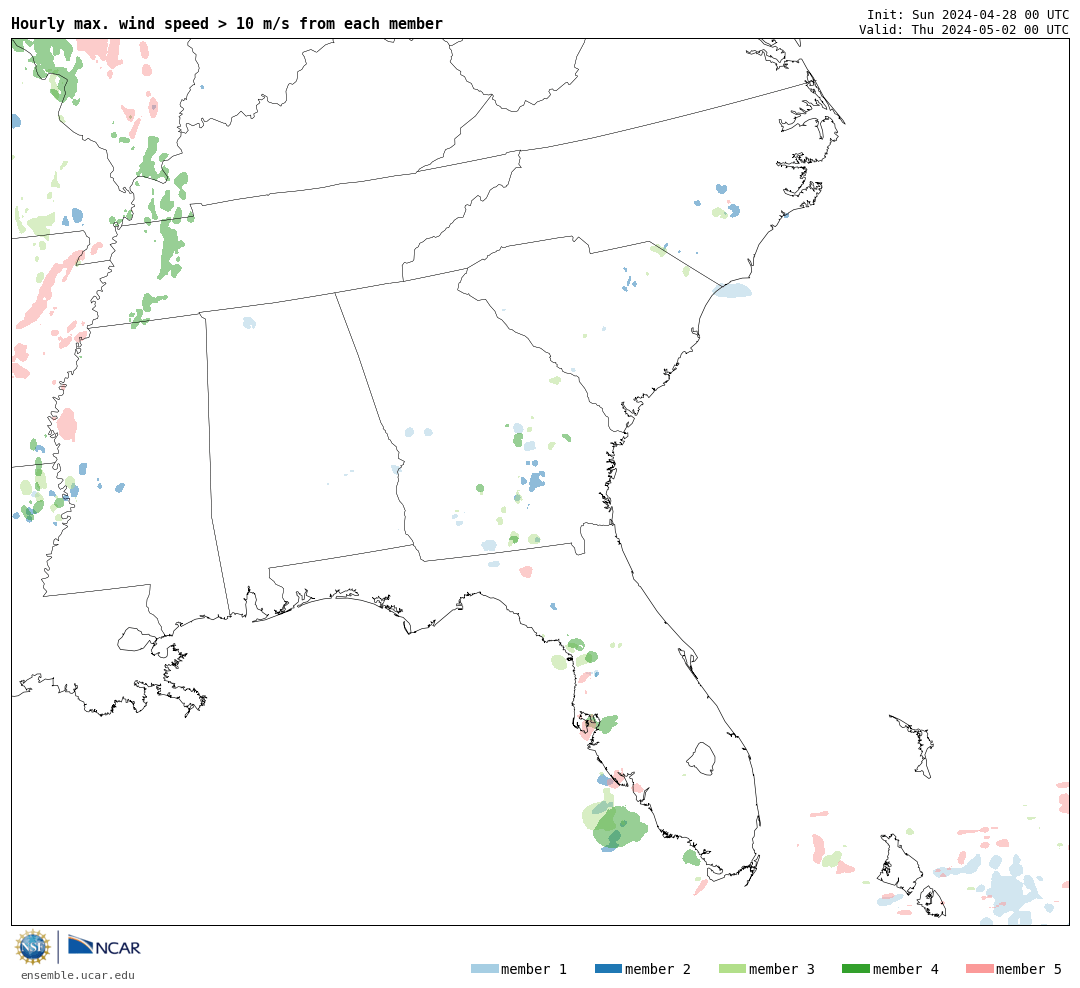Select the 'member 4' legend label

coord(905,969)
